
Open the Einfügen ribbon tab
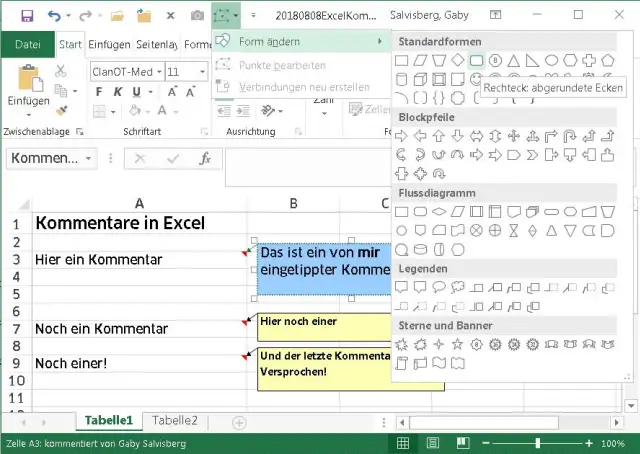(x=108, y=45)
